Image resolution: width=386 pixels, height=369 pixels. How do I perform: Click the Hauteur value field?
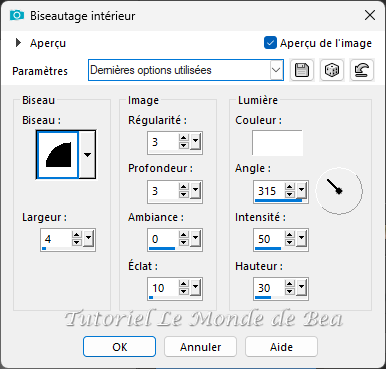pyautogui.click(x=269, y=288)
